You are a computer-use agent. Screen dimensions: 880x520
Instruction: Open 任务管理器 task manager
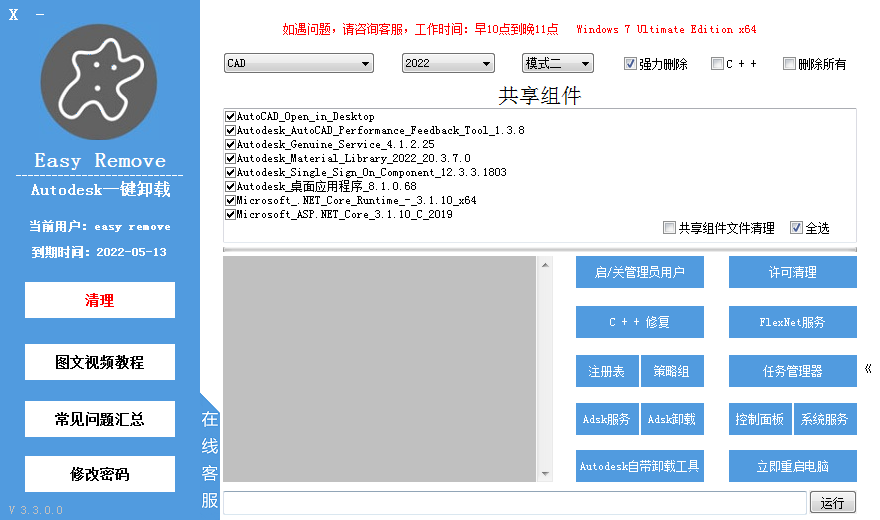click(792, 371)
